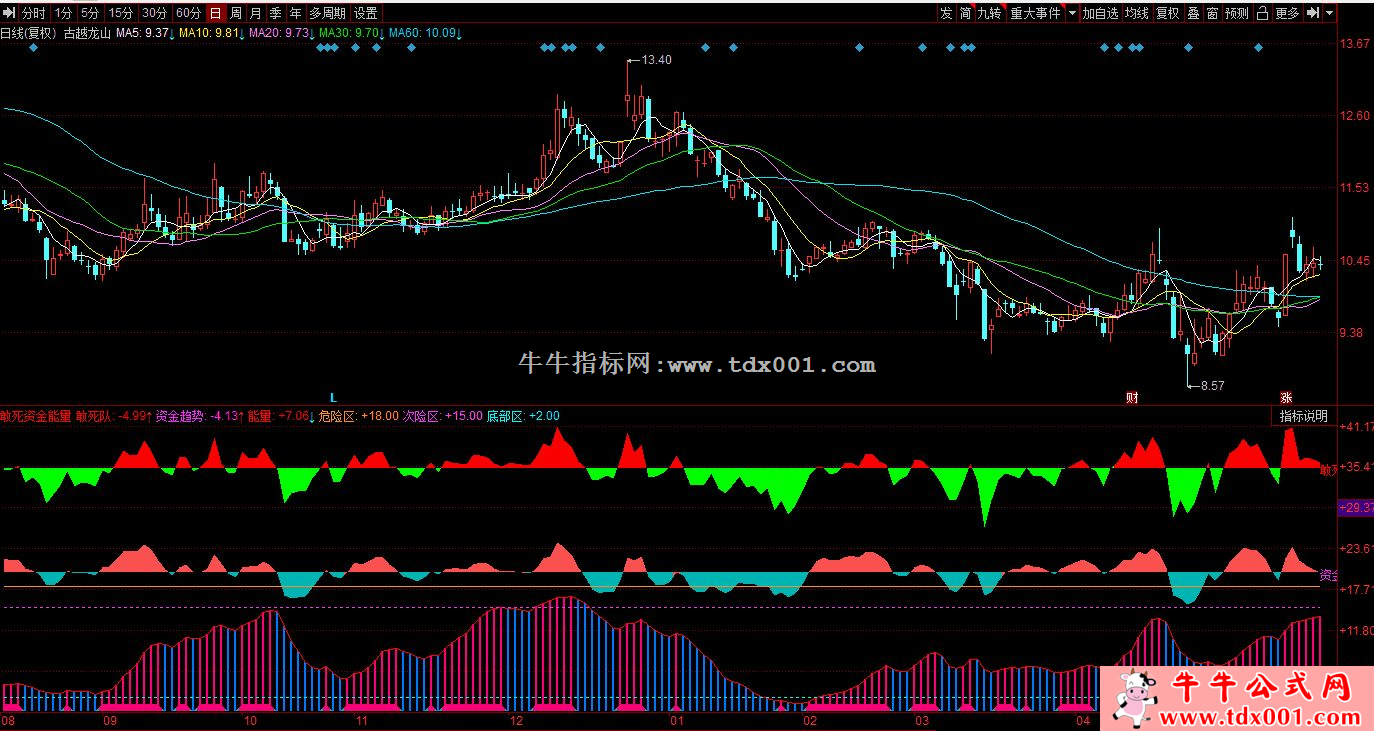Toggle the 均线 moving average display
1374x731 pixels.
click(1136, 13)
